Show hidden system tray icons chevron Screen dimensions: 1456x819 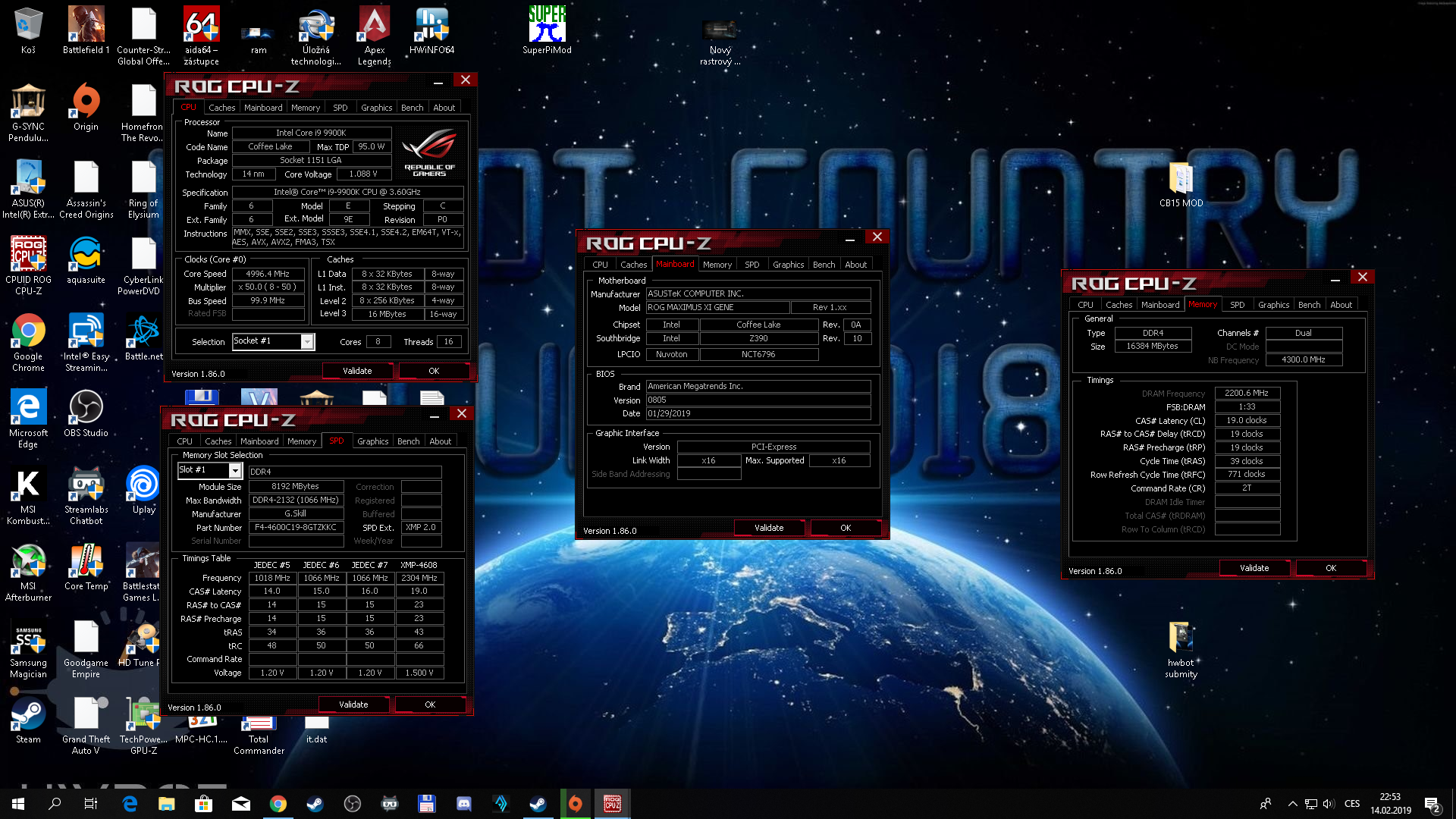(1292, 804)
